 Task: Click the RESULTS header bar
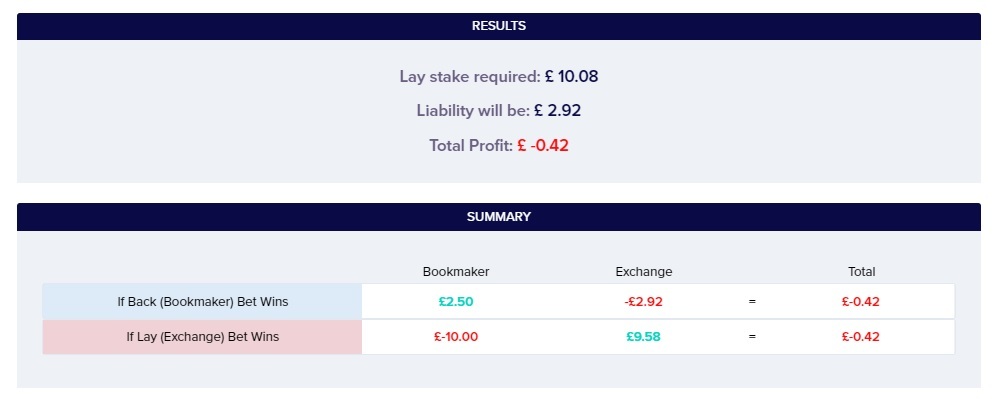[x=499, y=26]
